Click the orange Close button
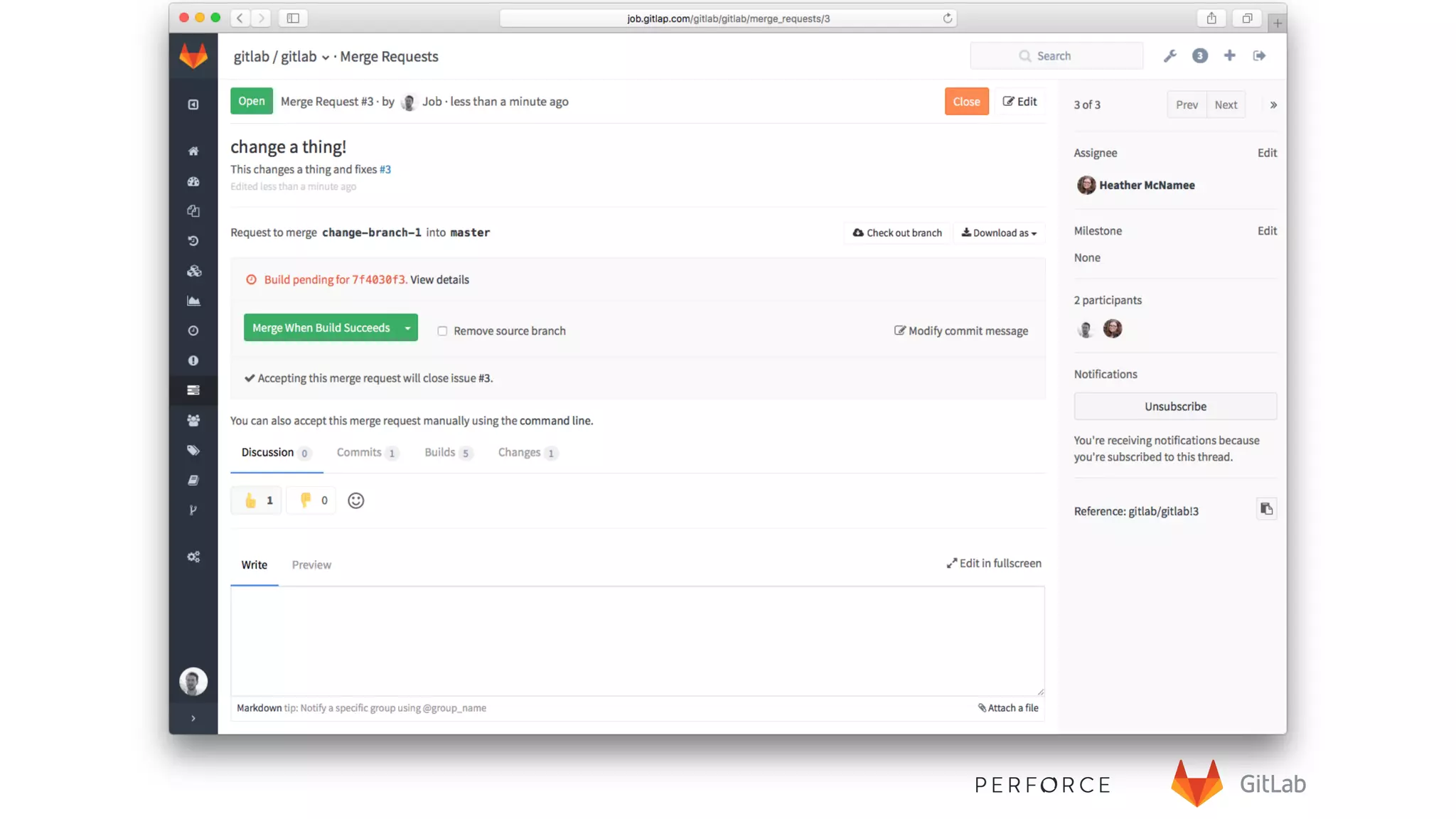Screen dimensions: 1456x819 coord(966,101)
